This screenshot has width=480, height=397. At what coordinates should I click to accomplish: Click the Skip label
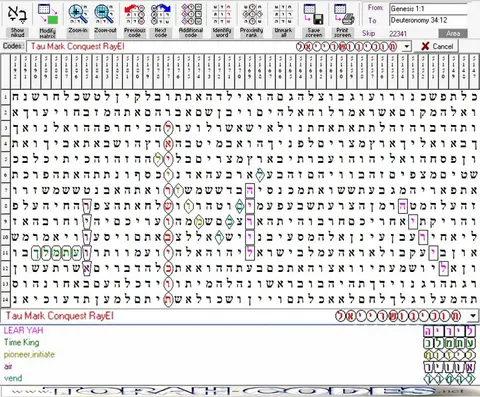point(369,33)
